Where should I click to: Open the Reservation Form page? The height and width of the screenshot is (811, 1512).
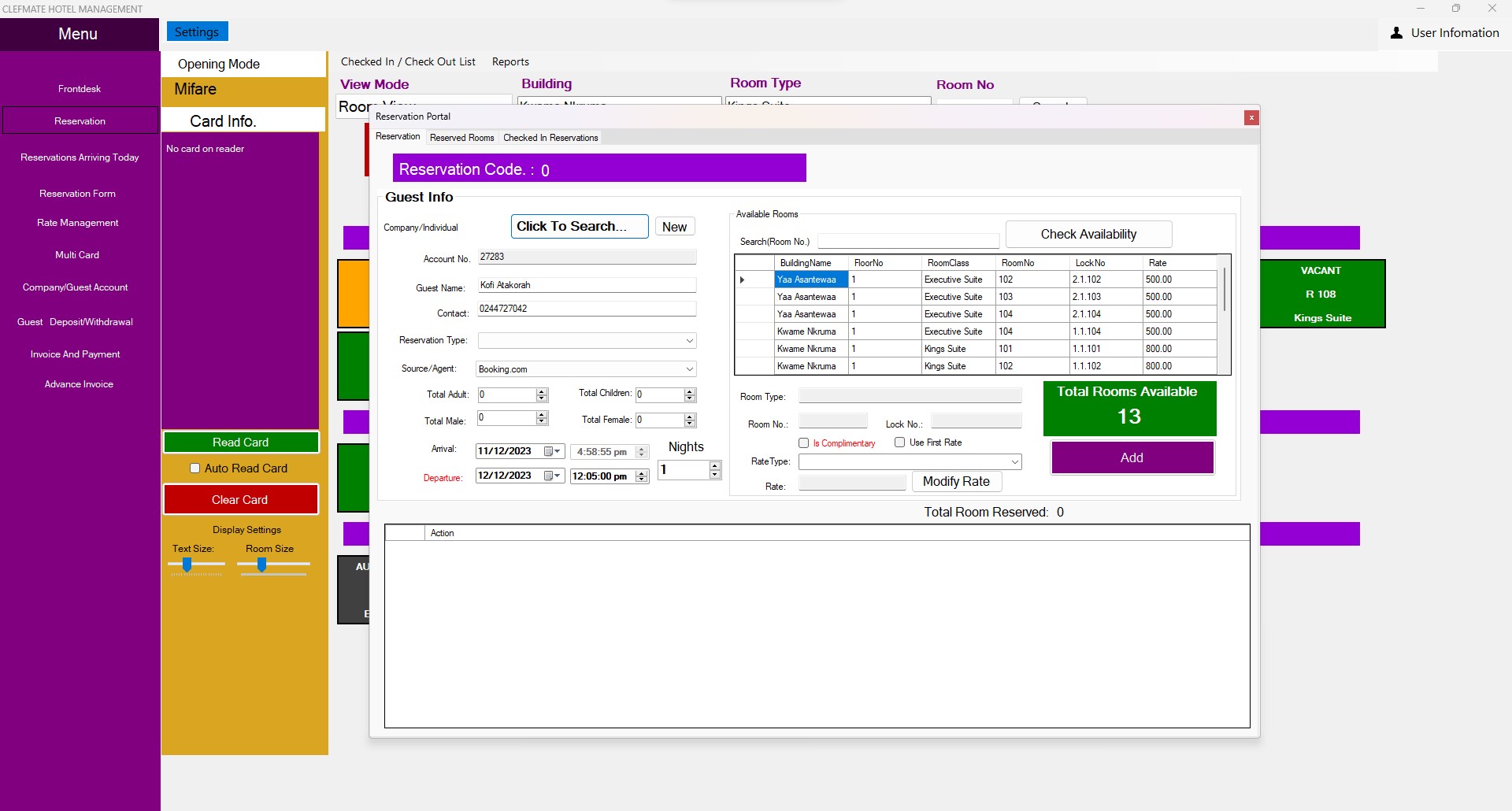click(78, 194)
